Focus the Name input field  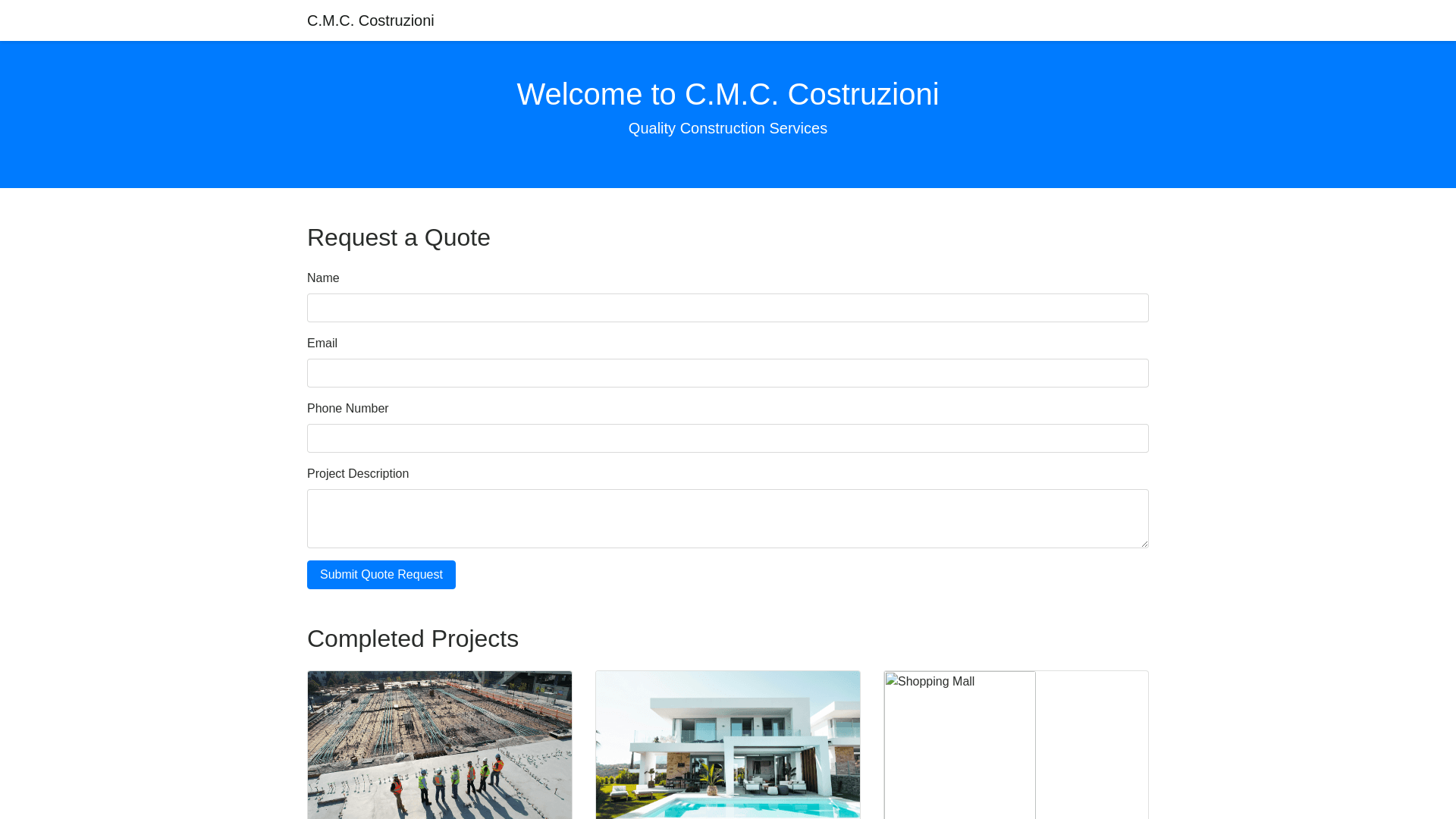(727, 308)
